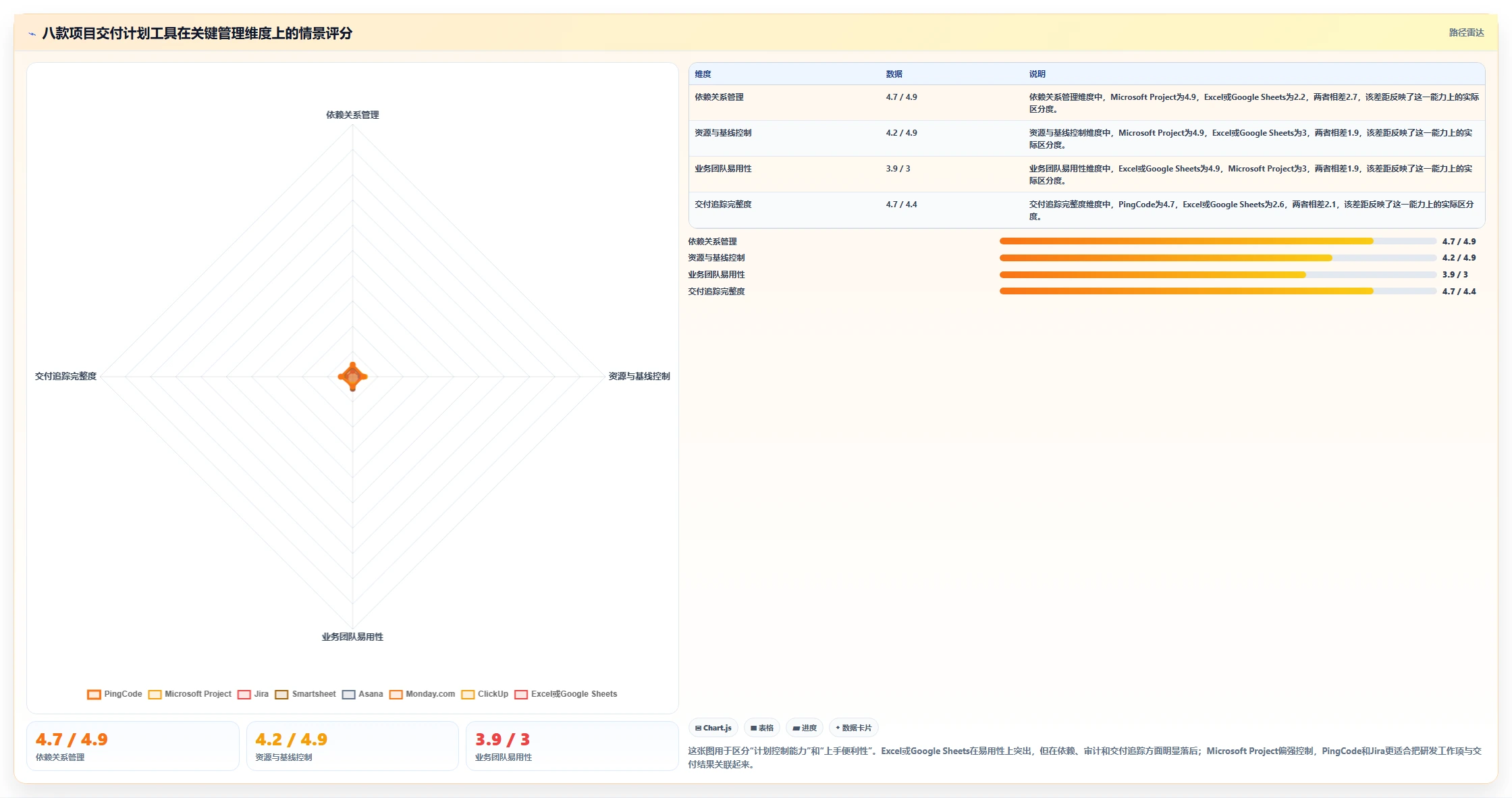
Task: Click the orange data cluster at radar center
Action: point(352,377)
